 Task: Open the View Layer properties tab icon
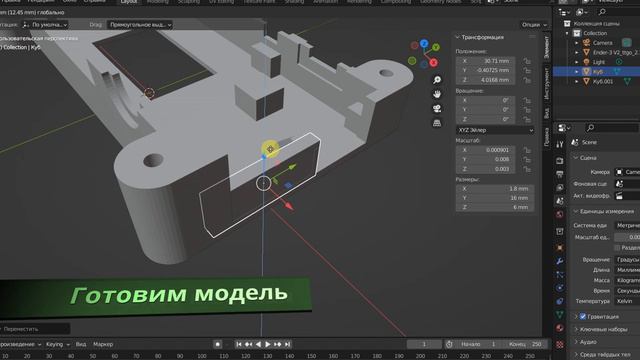click(560, 188)
